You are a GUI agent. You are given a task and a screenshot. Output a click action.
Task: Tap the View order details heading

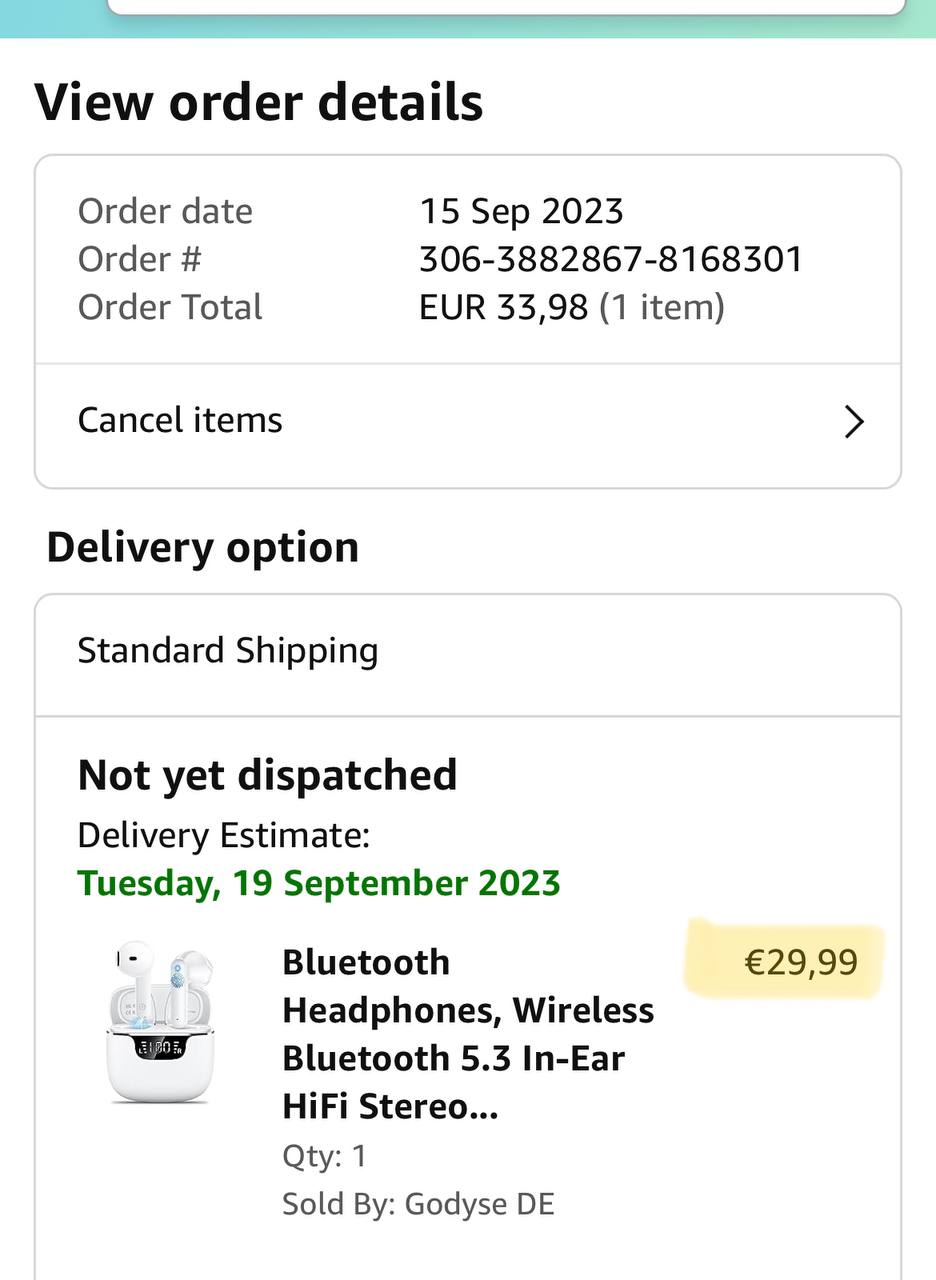tap(258, 102)
